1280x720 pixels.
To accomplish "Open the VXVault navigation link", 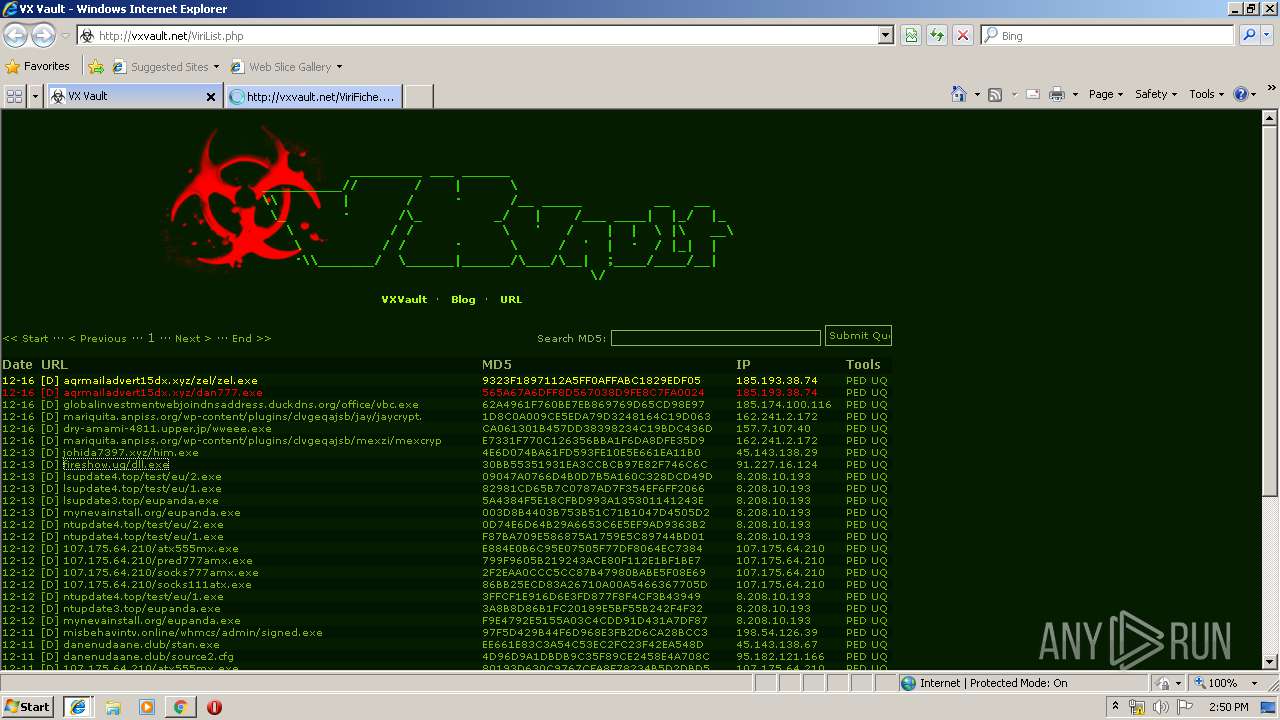I will [x=404, y=300].
